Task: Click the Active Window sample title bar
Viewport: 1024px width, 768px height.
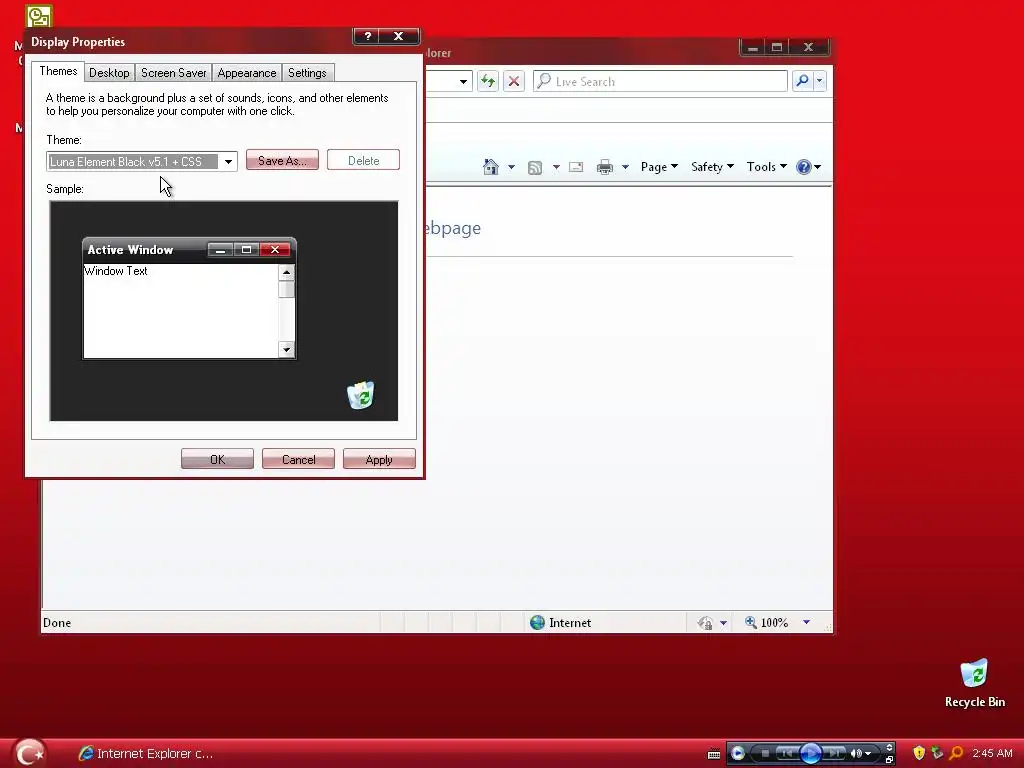Action: pyautogui.click(x=189, y=250)
